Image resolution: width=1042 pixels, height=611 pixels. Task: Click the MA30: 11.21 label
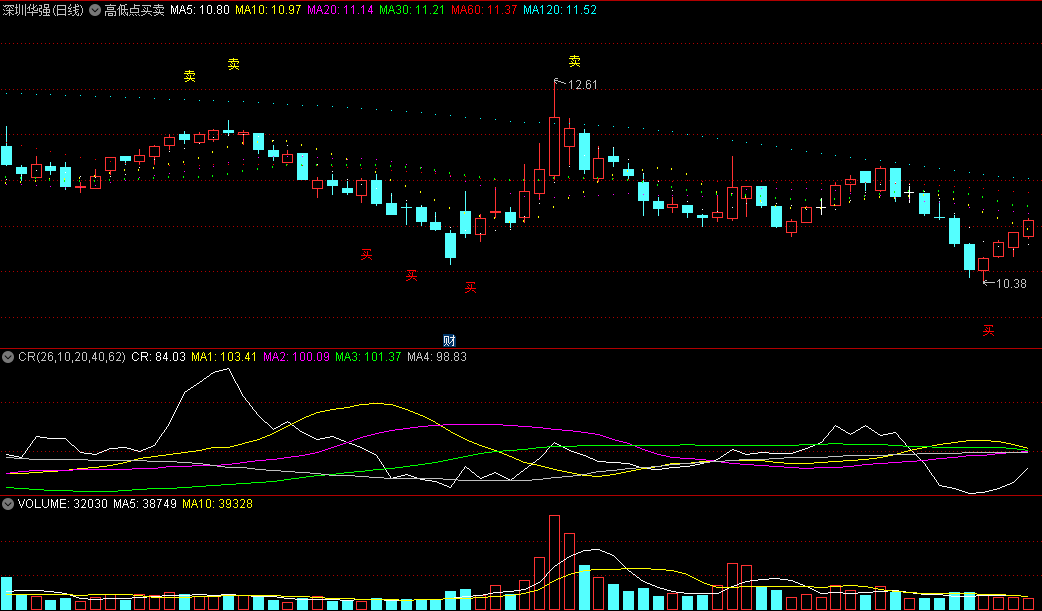point(412,10)
